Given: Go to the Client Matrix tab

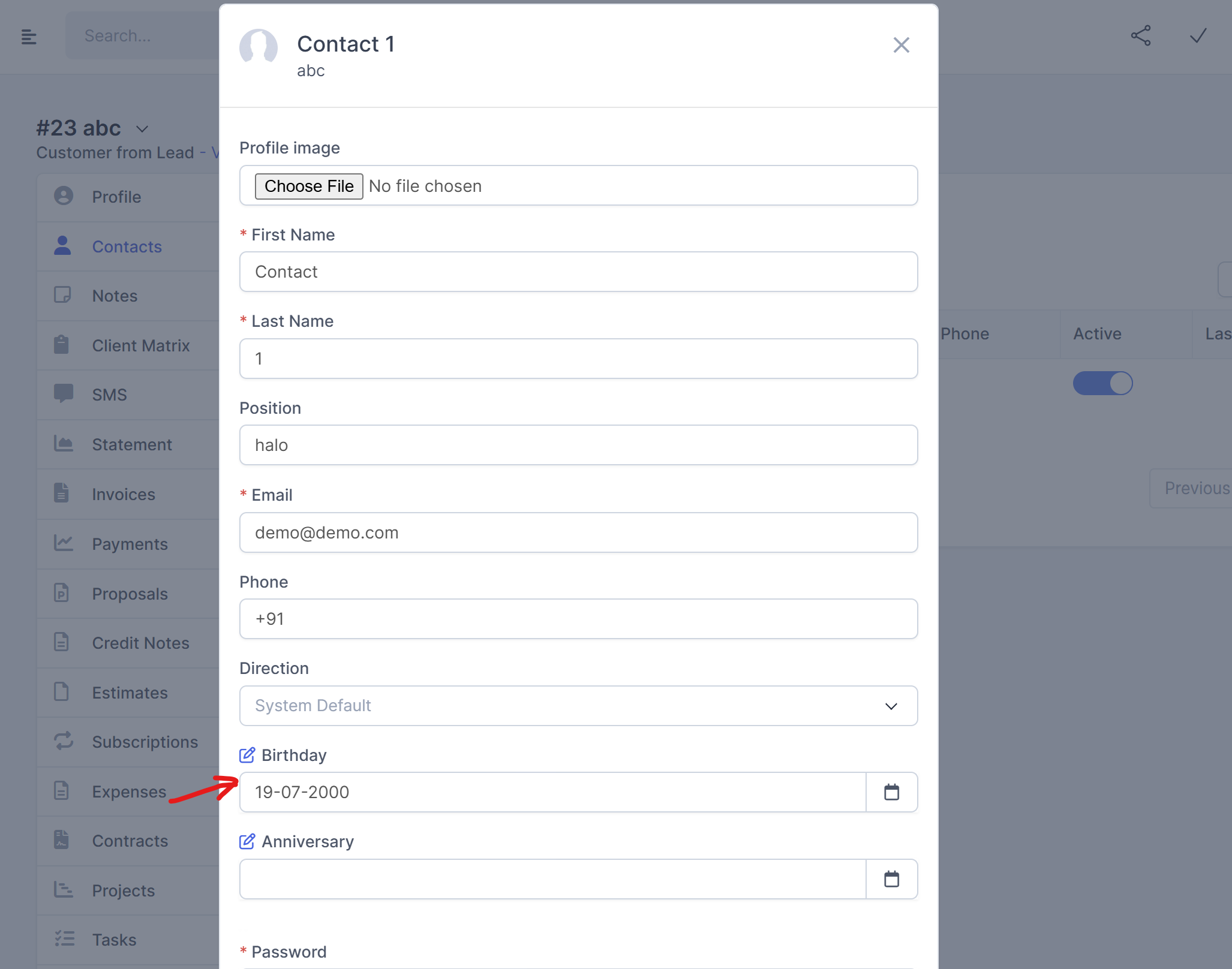Looking at the screenshot, I should 140,345.
